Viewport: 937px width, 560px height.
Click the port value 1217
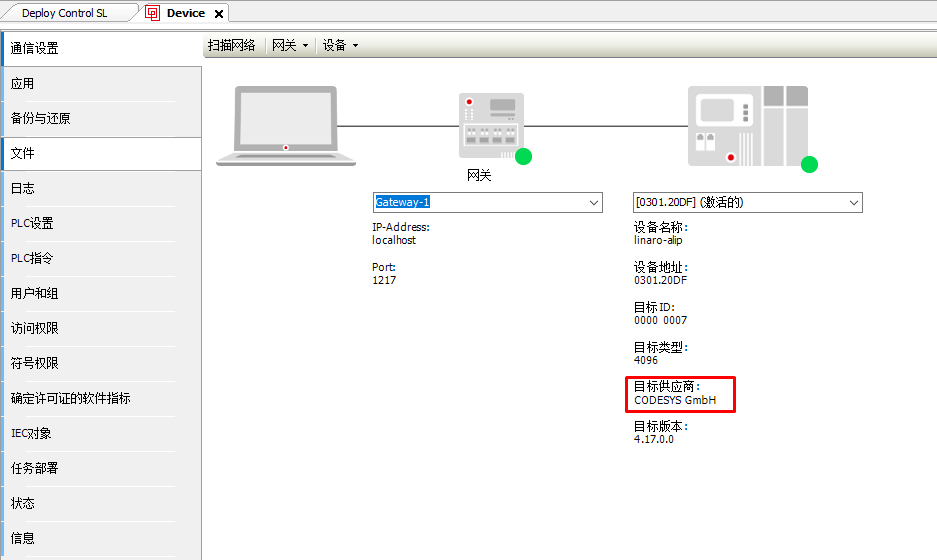(384, 280)
